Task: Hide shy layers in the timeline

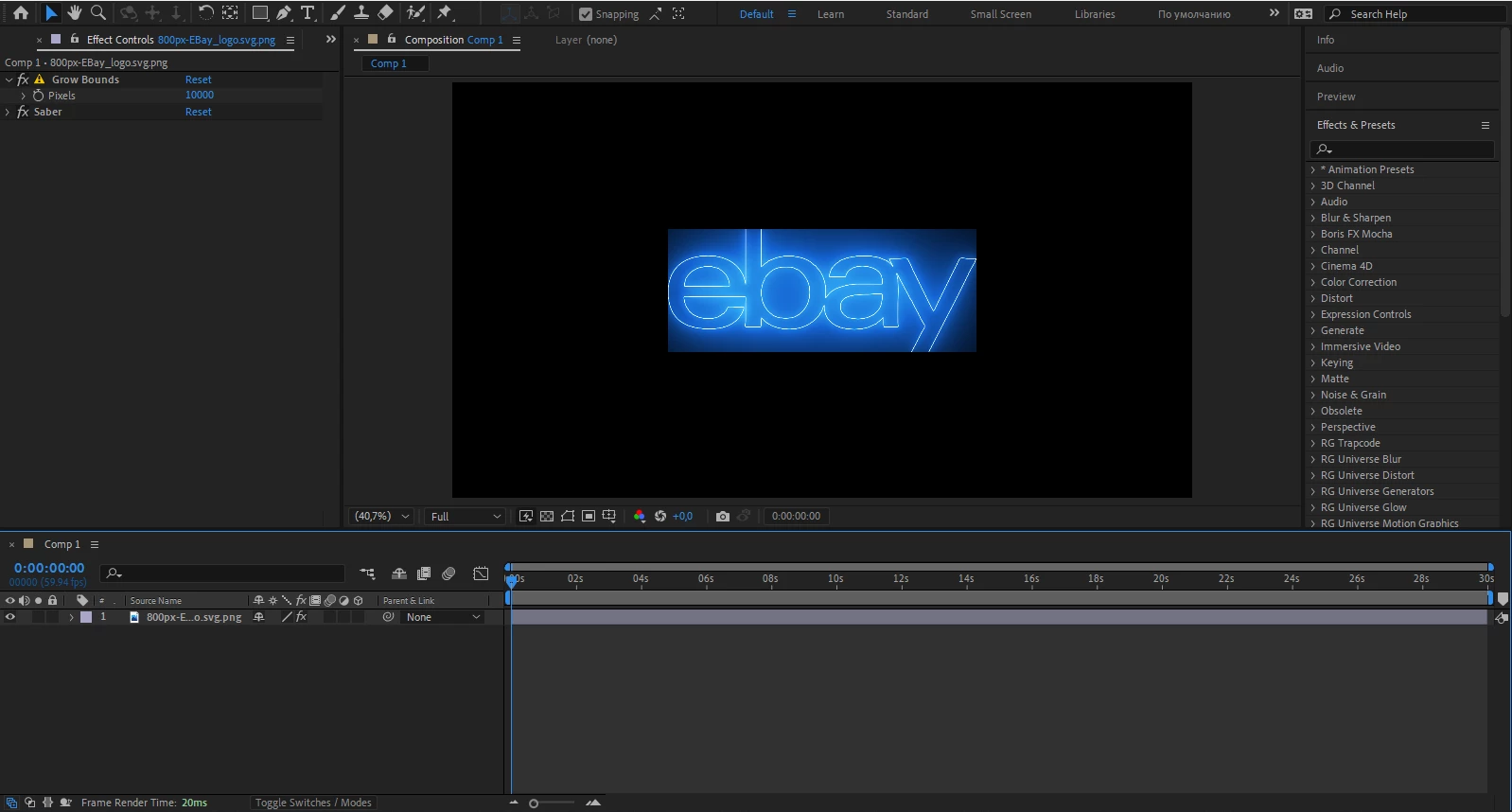Action: (399, 574)
